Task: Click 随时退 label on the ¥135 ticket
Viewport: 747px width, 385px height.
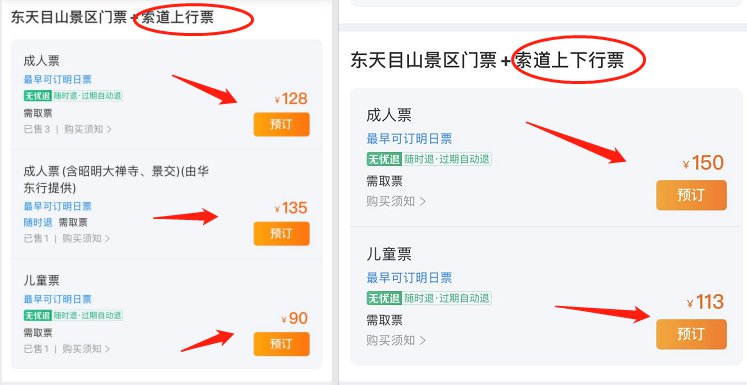Action: tap(38, 223)
